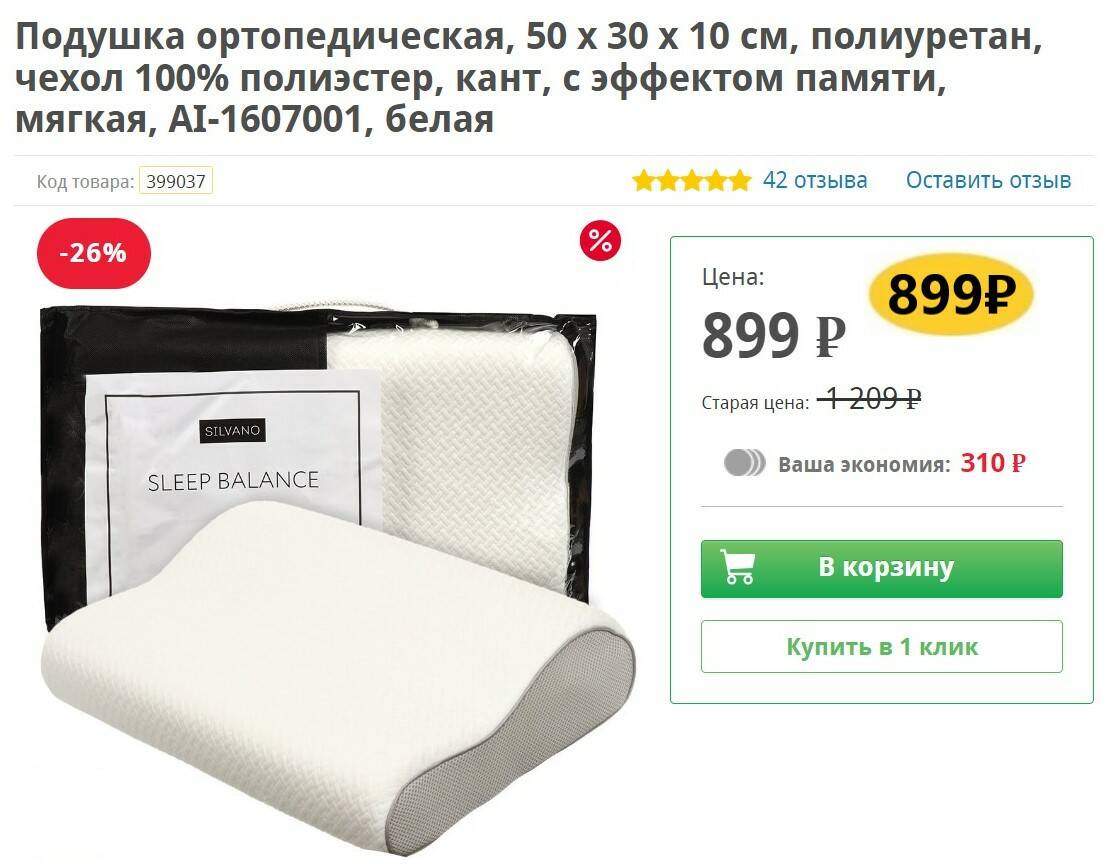Click the crossed-out old price 1 209 ₽
The height and width of the screenshot is (864, 1116).
click(x=870, y=399)
